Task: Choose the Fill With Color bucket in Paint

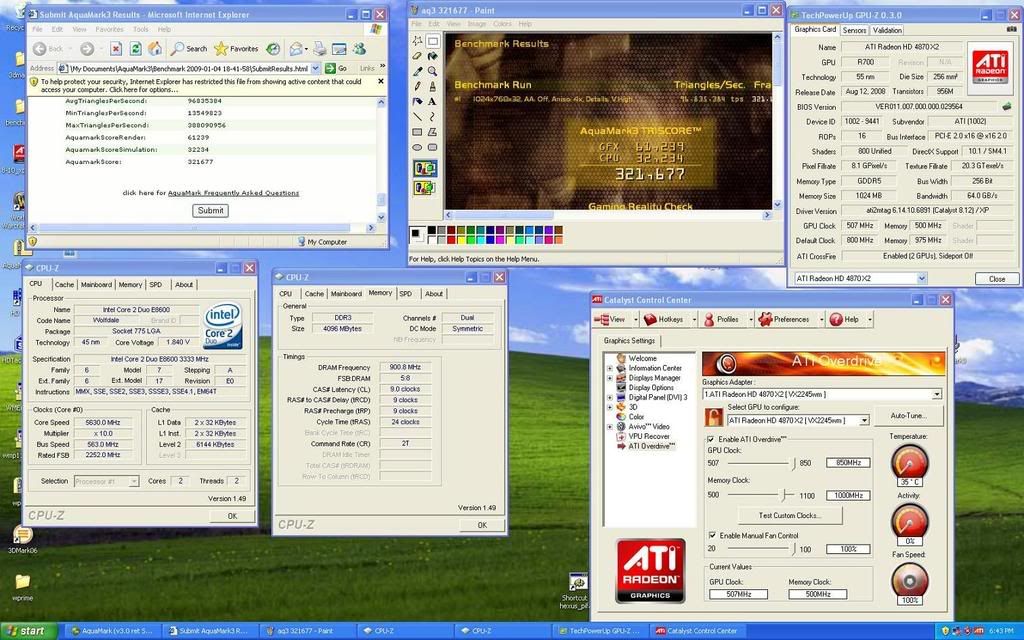Action: coord(432,56)
